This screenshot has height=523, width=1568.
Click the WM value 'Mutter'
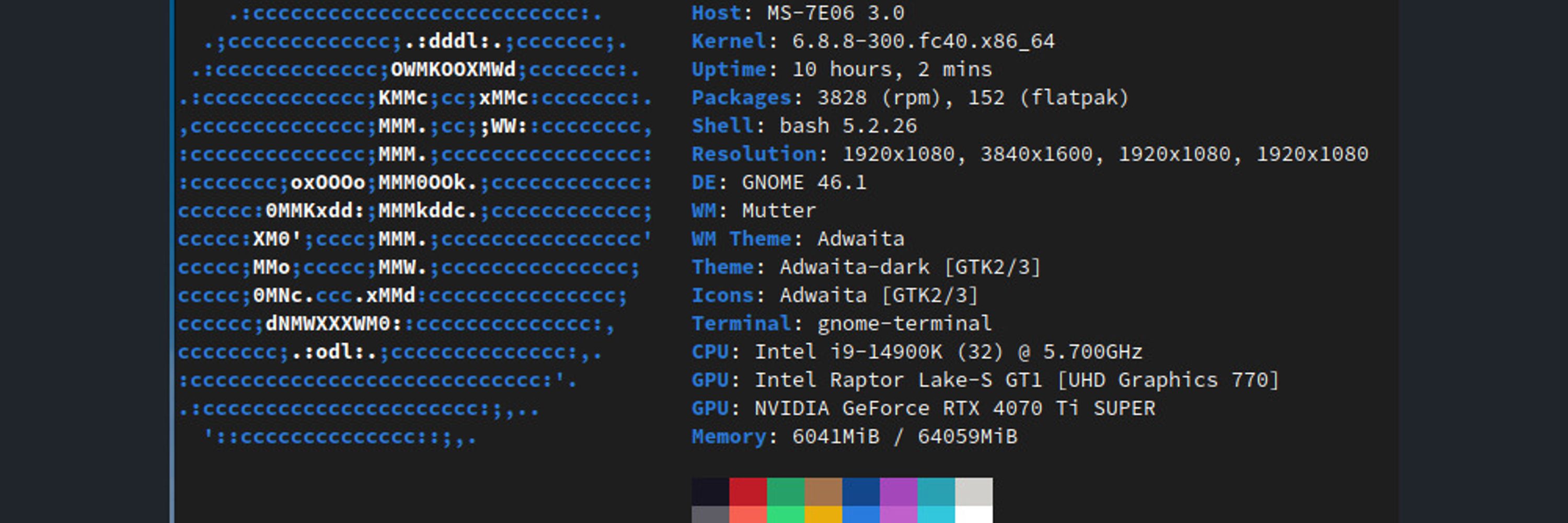779,211
